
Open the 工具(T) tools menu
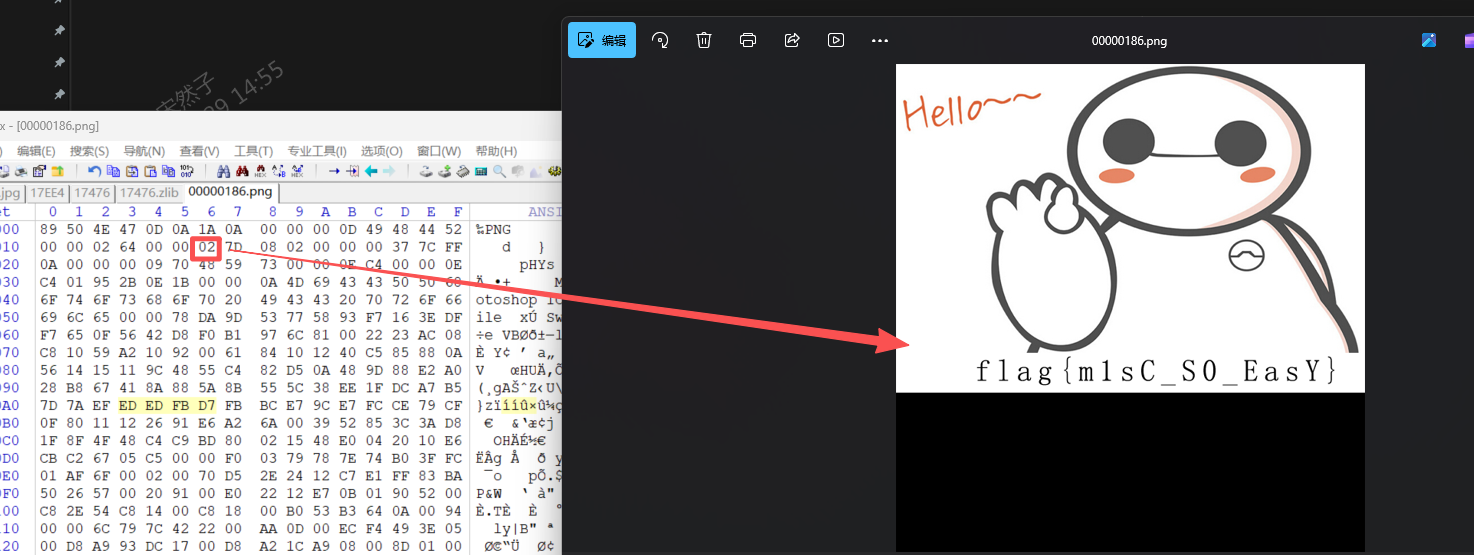click(254, 151)
